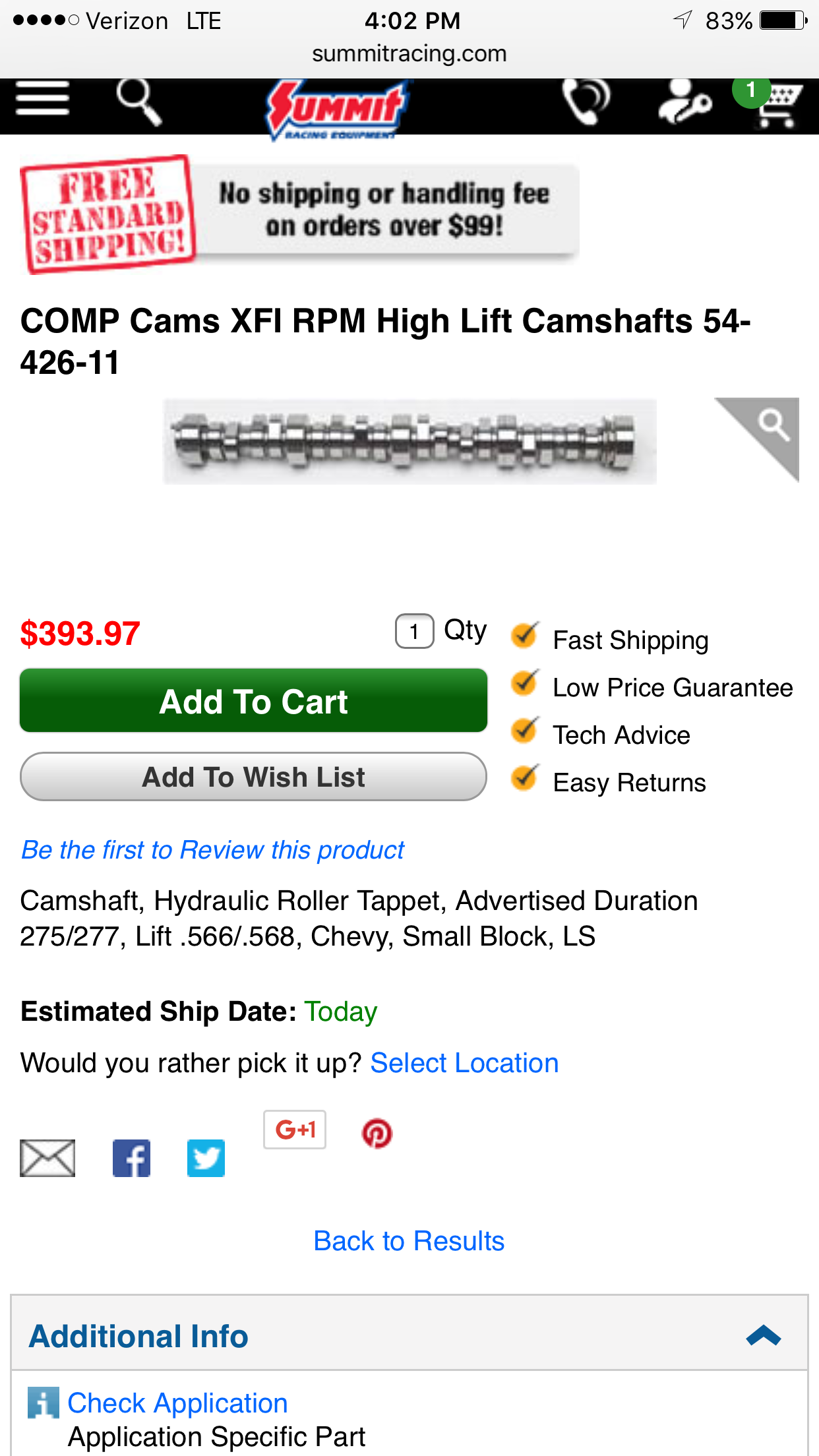
Task: Open the Check Application link
Action: (177, 1403)
